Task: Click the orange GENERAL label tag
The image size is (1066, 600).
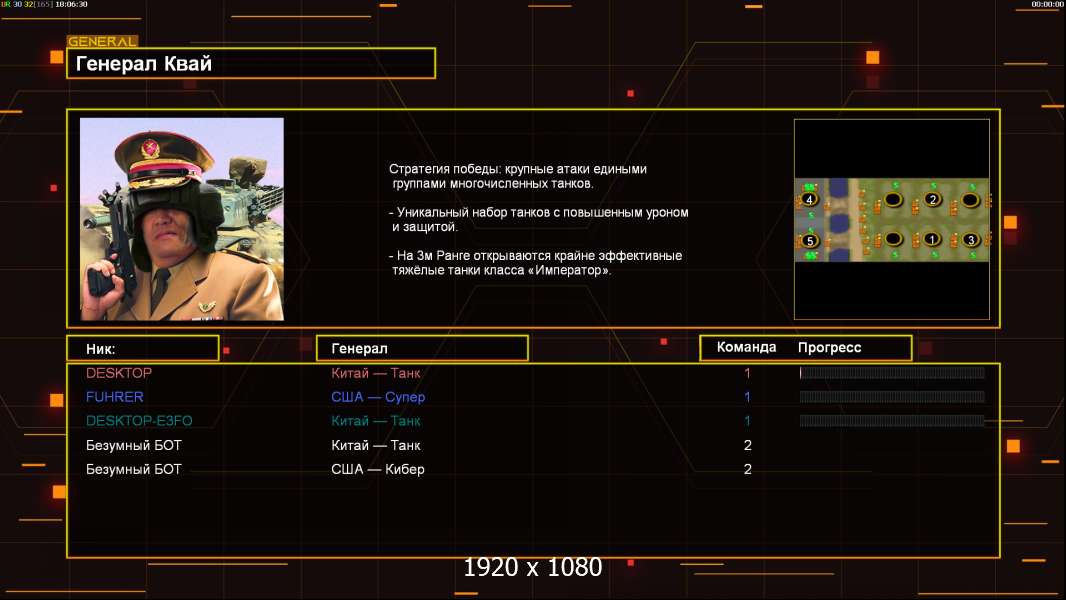Action: (x=102, y=41)
